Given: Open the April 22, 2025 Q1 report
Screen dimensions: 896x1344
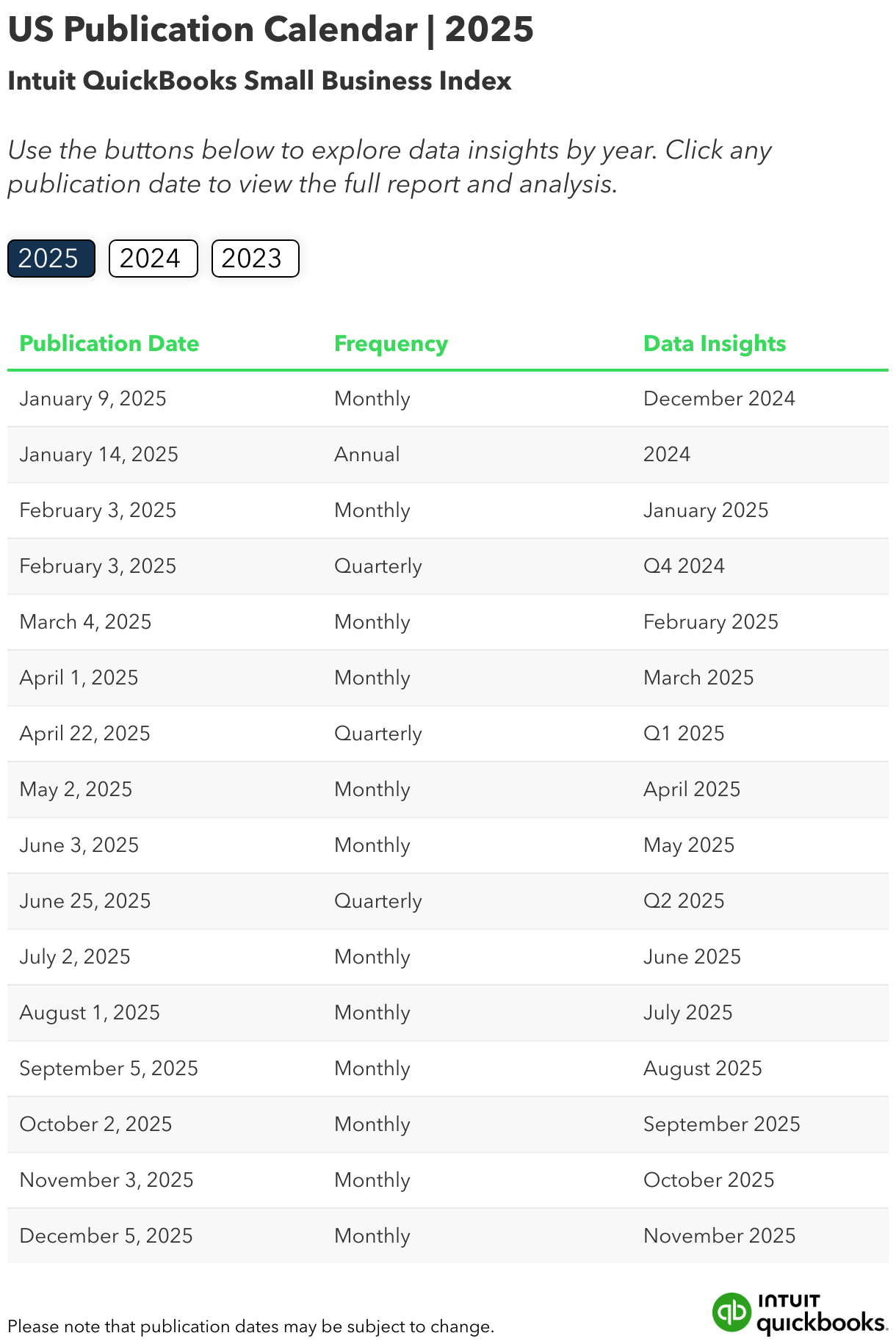Looking at the screenshot, I should click(x=84, y=733).
